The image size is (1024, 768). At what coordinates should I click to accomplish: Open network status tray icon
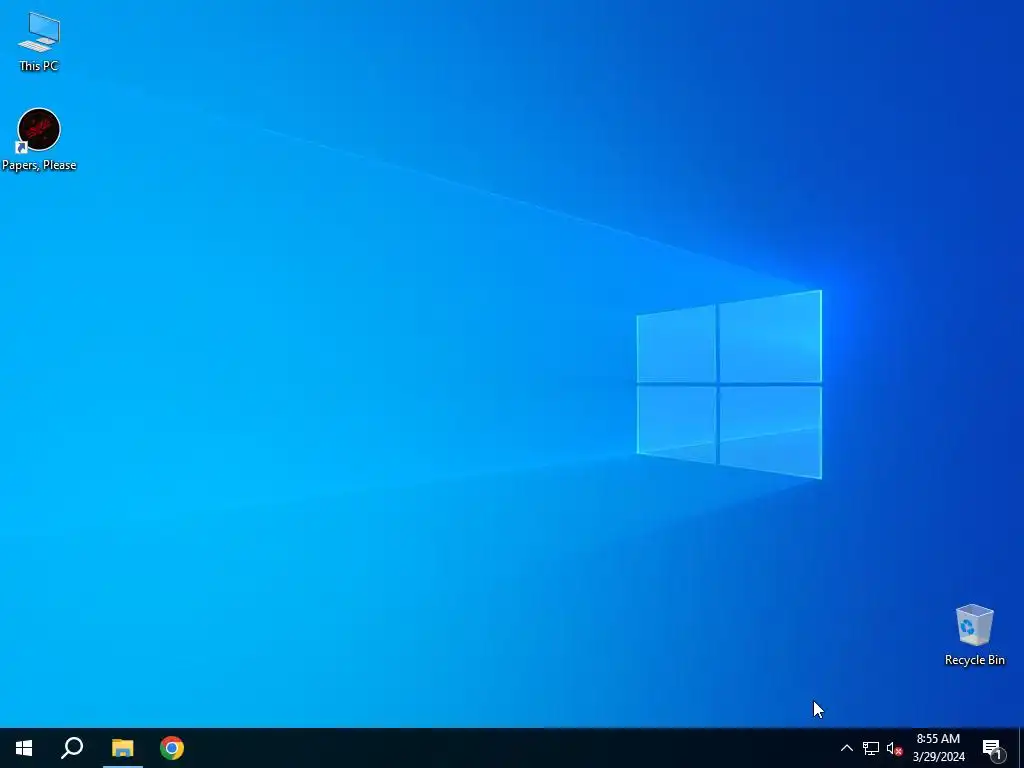point(871,748)
